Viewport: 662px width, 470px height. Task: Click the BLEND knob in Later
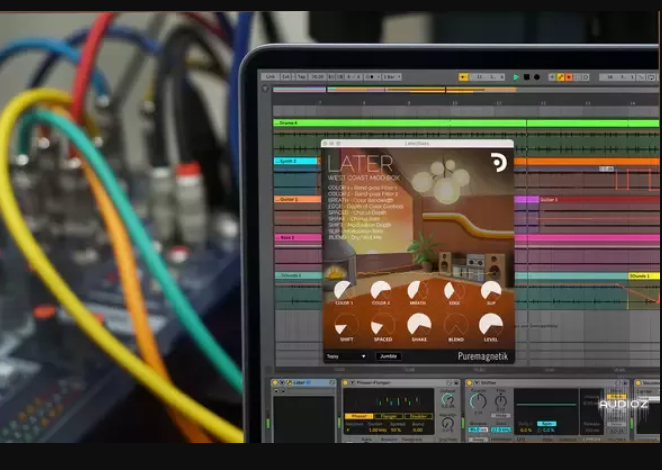pyautogui.click(x=456, y=325)
